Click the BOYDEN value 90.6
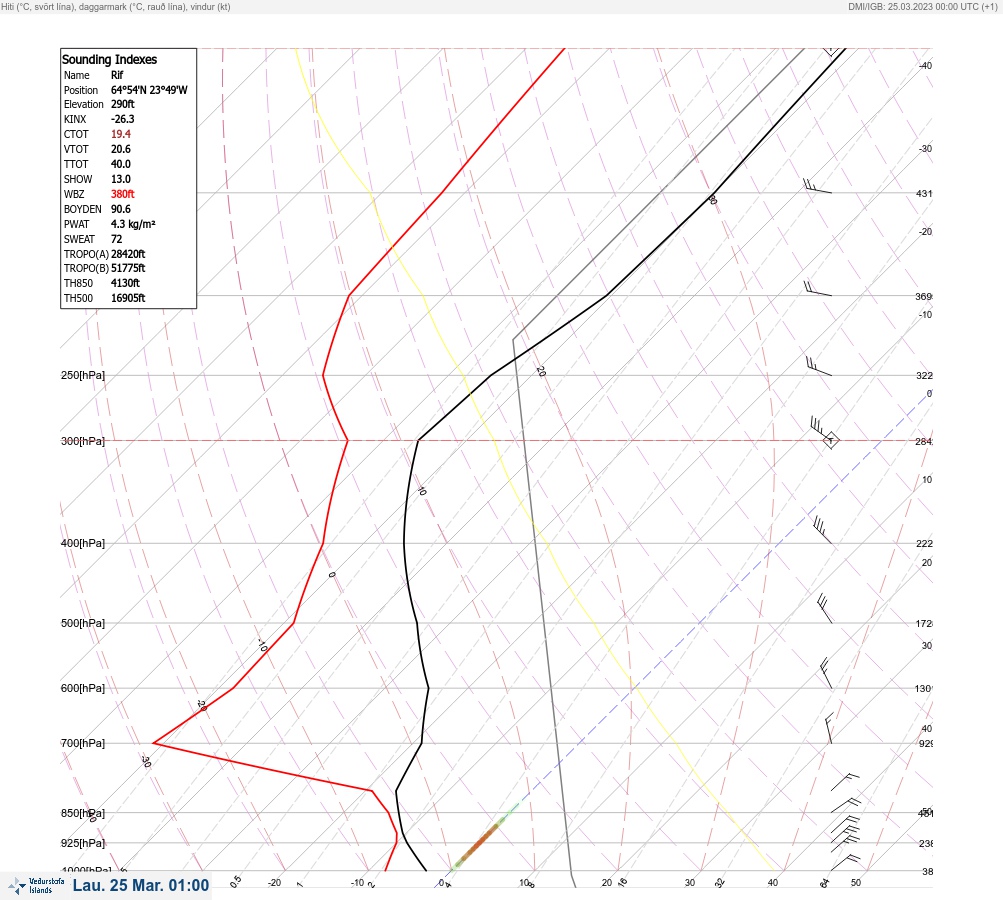 121,209
